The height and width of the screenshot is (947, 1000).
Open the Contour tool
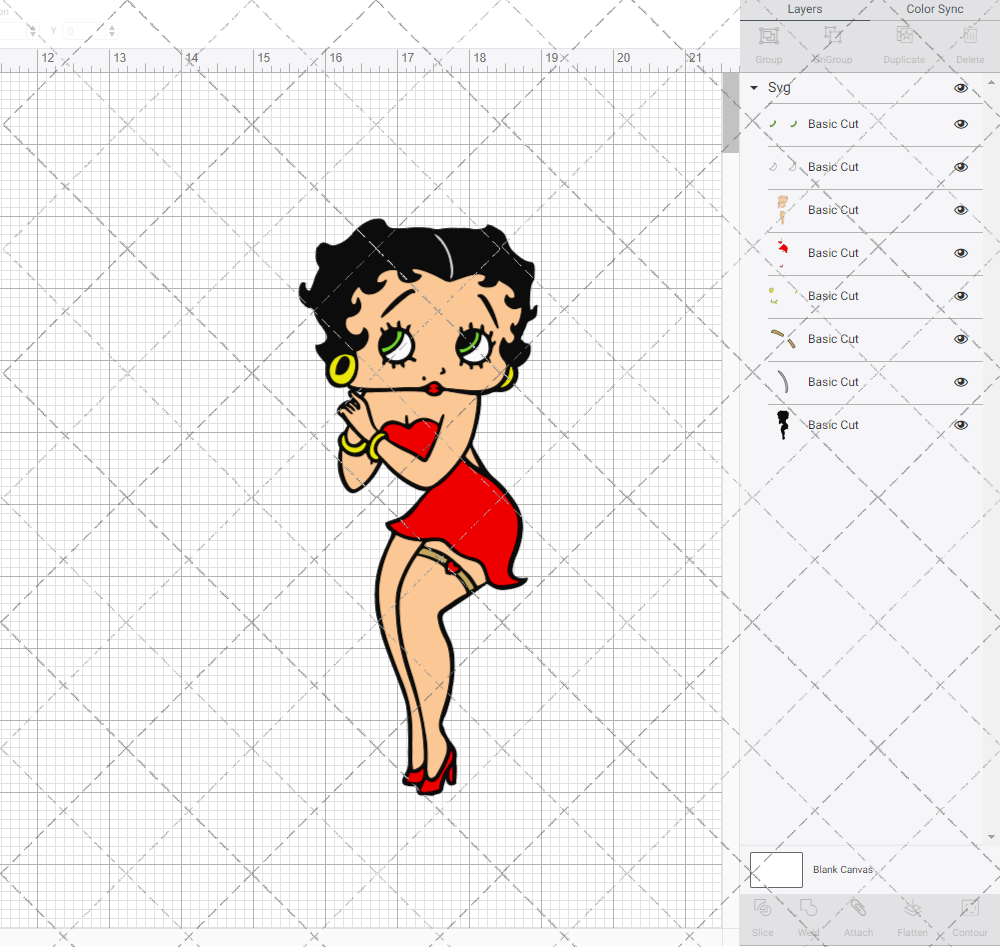click(969, 910)
